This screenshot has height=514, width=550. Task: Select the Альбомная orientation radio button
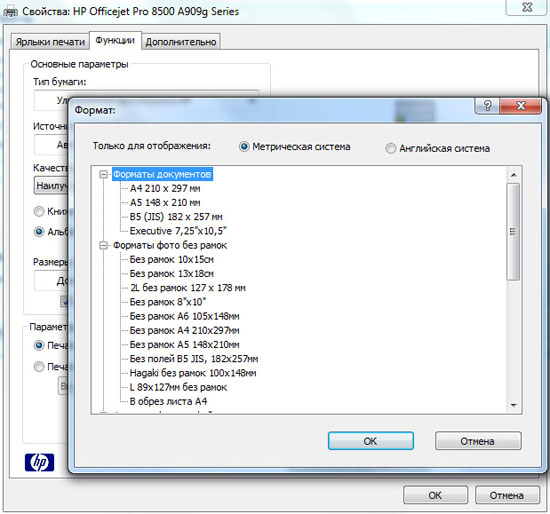click(x=39, y=232)
